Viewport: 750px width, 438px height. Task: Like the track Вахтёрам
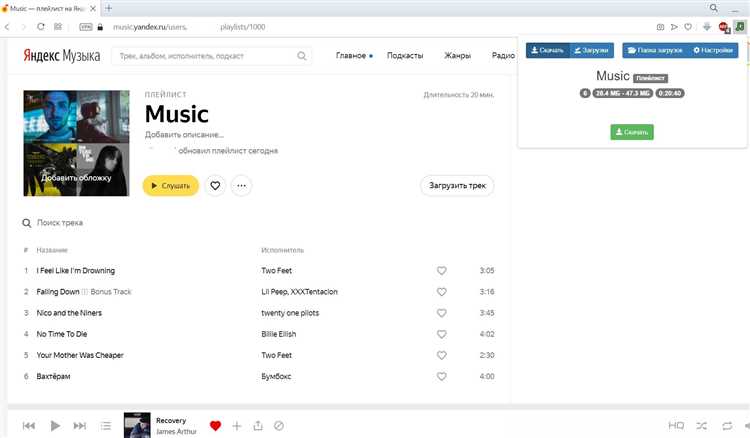coord(441,376)
